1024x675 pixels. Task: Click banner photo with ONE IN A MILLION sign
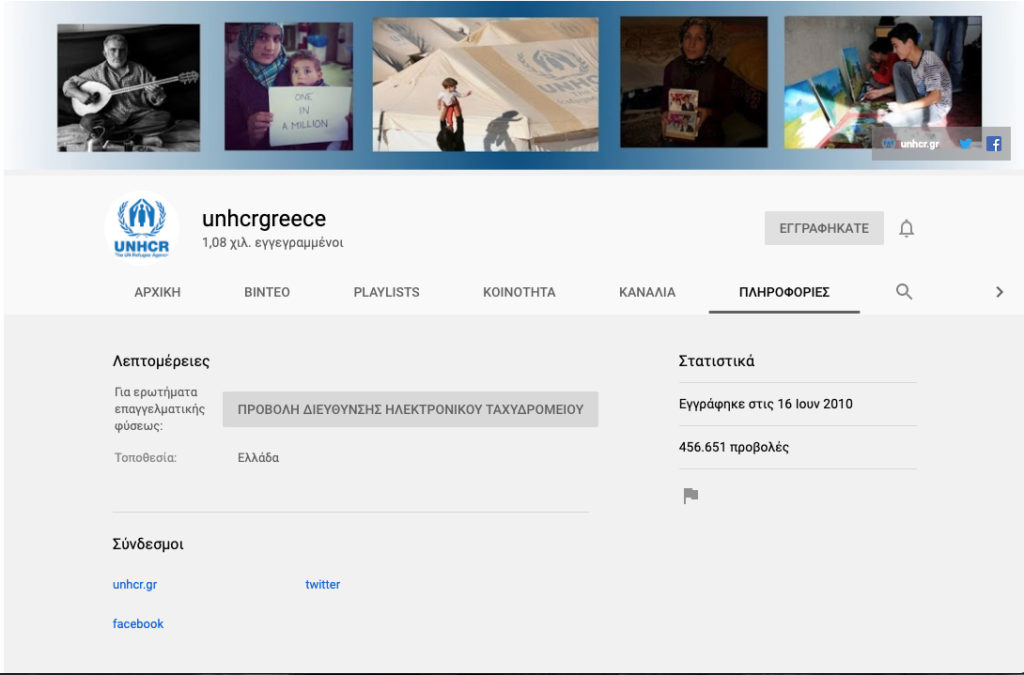coord(289,86)
